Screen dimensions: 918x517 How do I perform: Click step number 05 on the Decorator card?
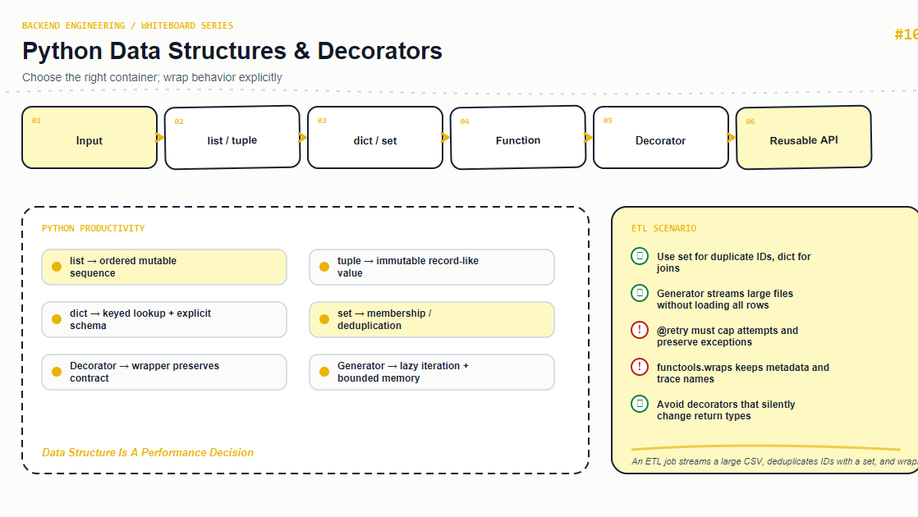point(608,121)
